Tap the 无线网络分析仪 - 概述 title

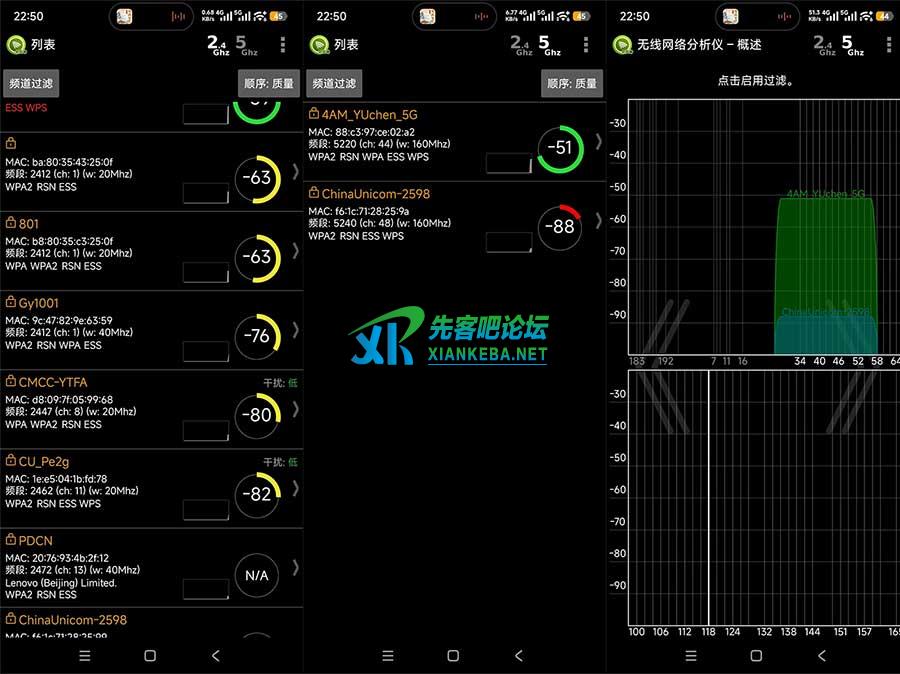coord(700,45)
